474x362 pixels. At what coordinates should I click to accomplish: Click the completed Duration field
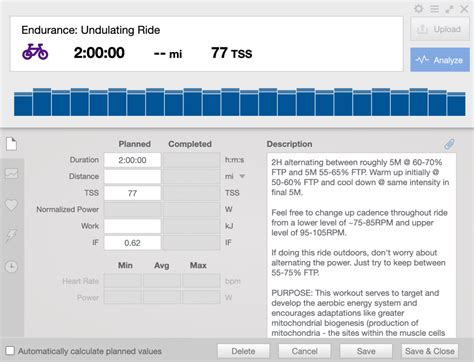tap(192, 160)
